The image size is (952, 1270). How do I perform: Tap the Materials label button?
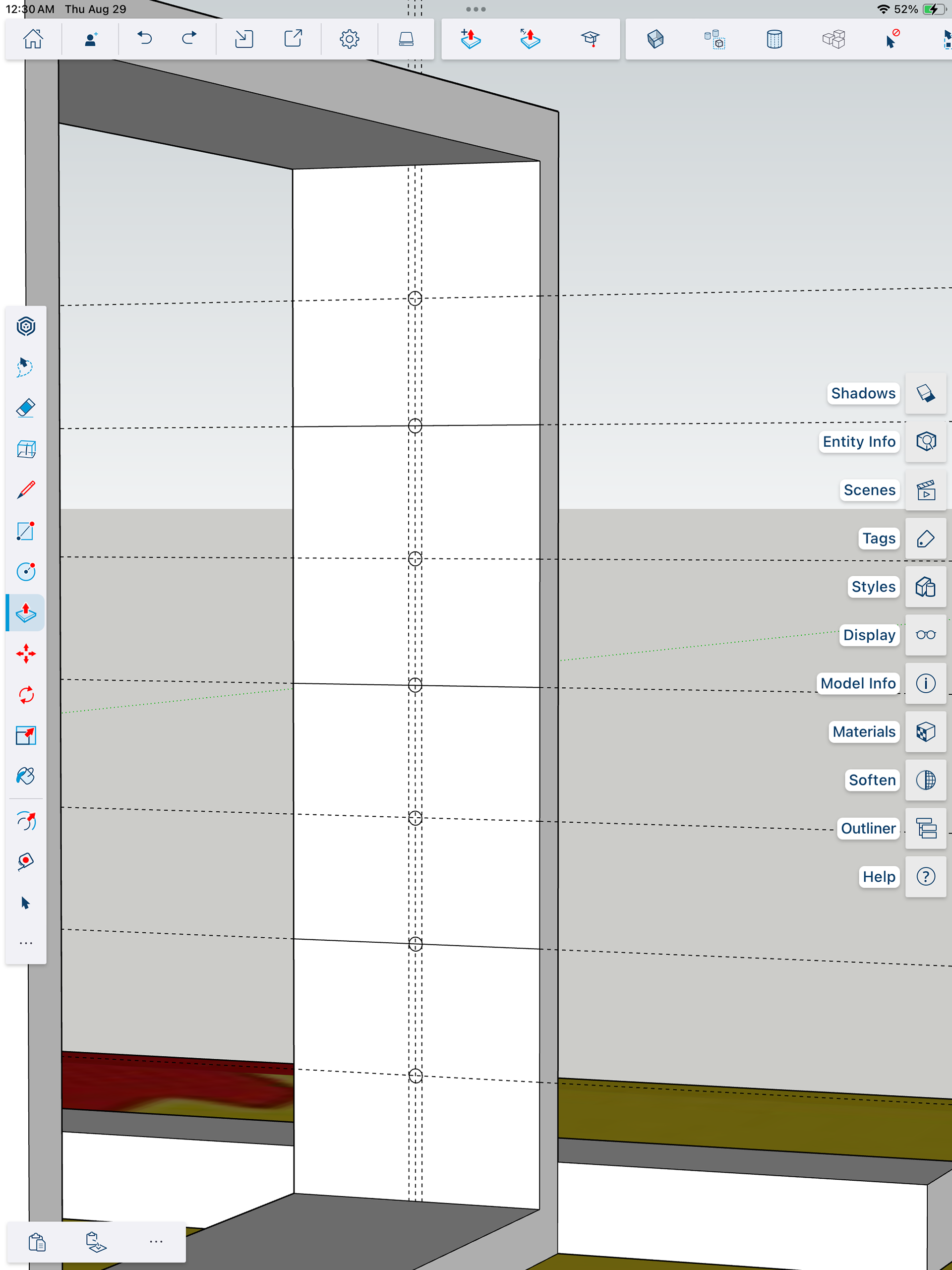(x=863, y=731)
